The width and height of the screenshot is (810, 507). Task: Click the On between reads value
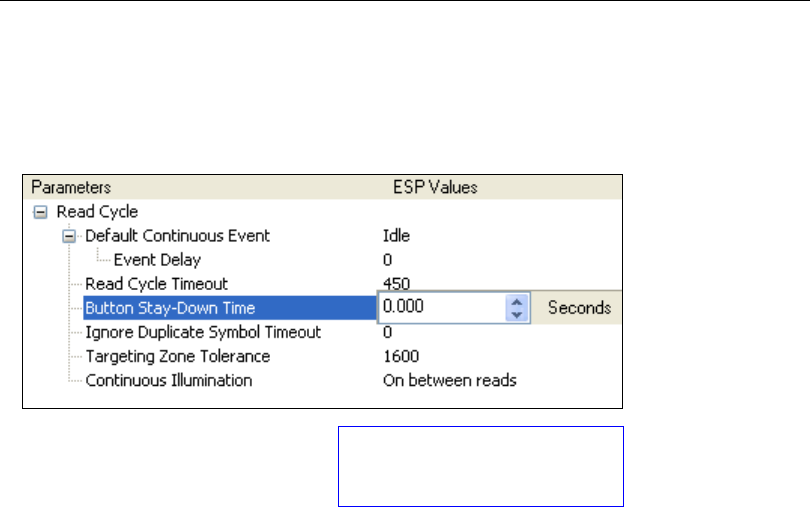click(449, 381)
